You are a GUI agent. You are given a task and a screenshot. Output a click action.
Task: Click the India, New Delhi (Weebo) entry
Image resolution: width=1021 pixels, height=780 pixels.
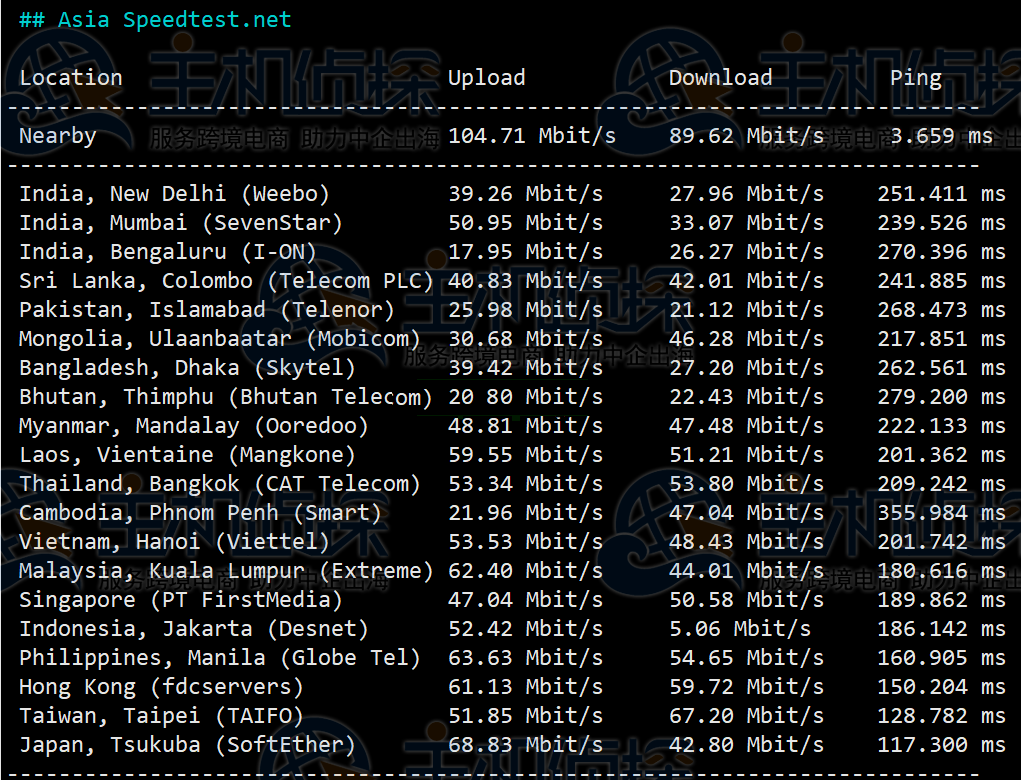click(174, 194)
